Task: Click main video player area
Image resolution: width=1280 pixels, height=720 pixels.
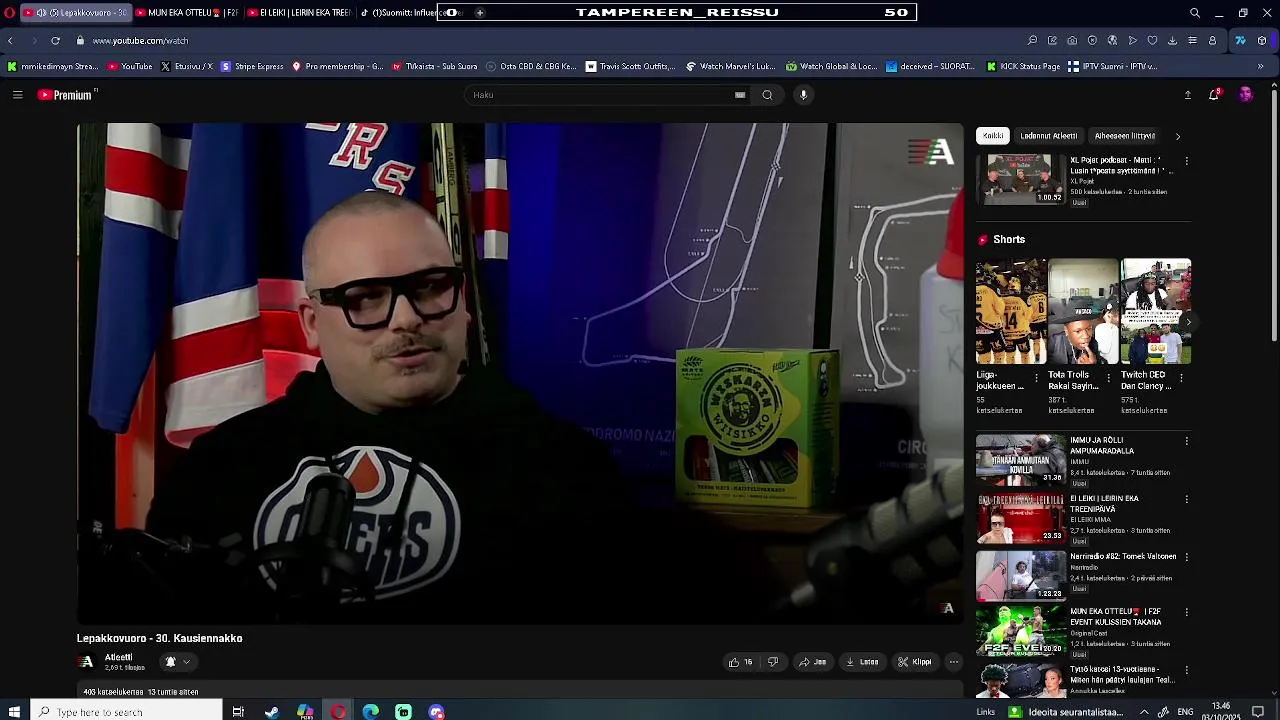Action: pos(520,373)
